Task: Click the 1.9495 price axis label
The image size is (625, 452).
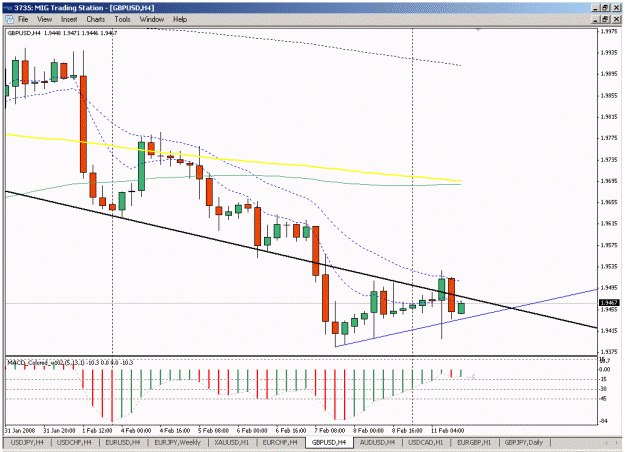Action: pyautogui.click(x=609, y=288)
